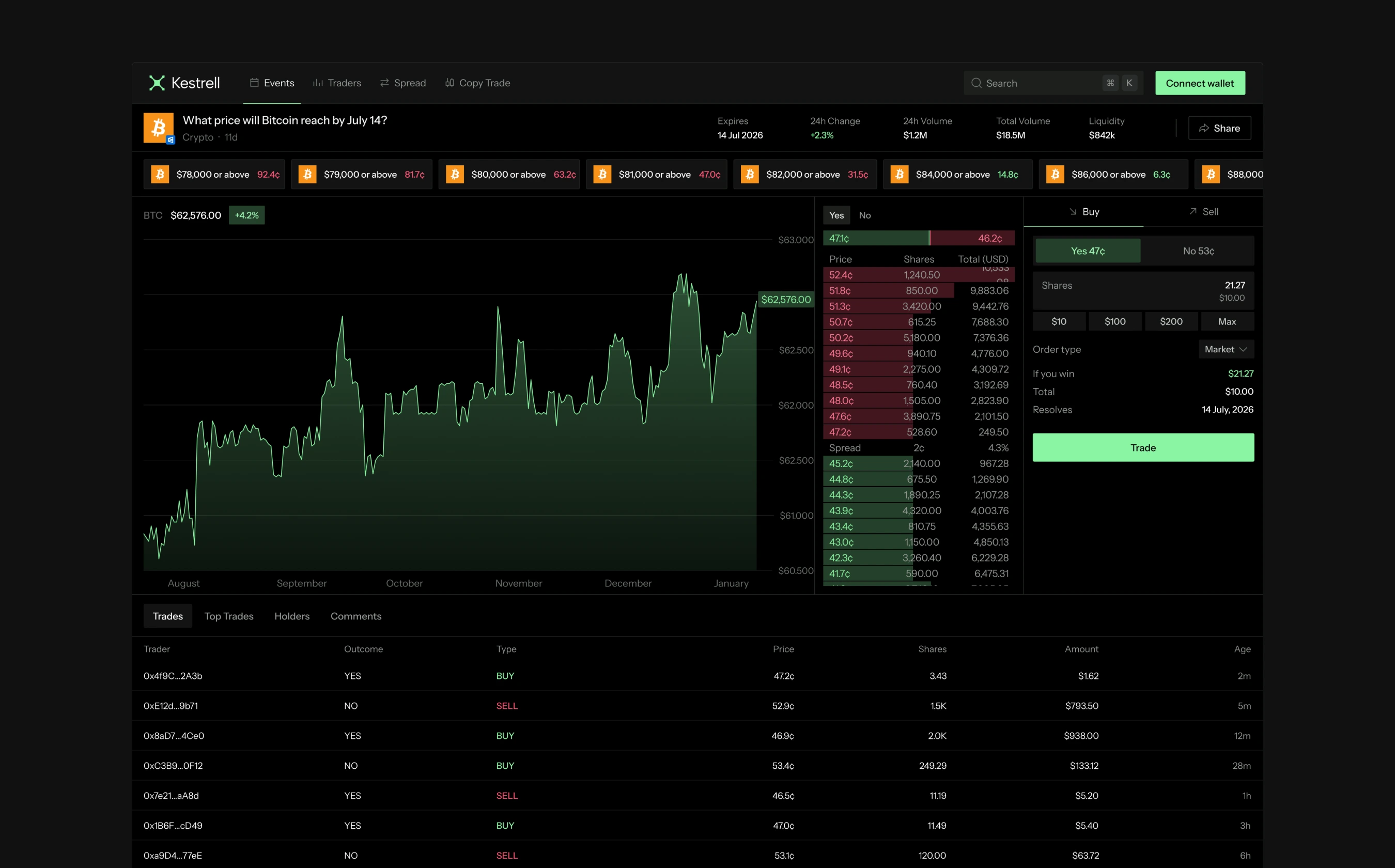Click trader 0x8aD7...4Ce0

[x=174, y=735]
